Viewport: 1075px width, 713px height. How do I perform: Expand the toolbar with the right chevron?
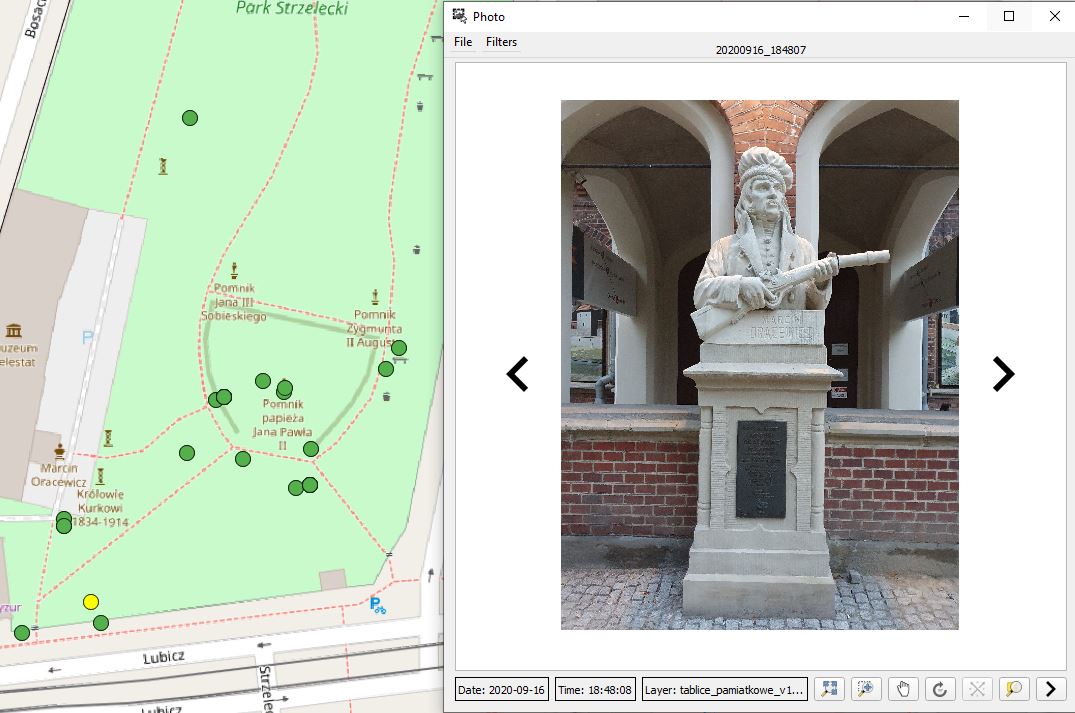pos(1050,689)
